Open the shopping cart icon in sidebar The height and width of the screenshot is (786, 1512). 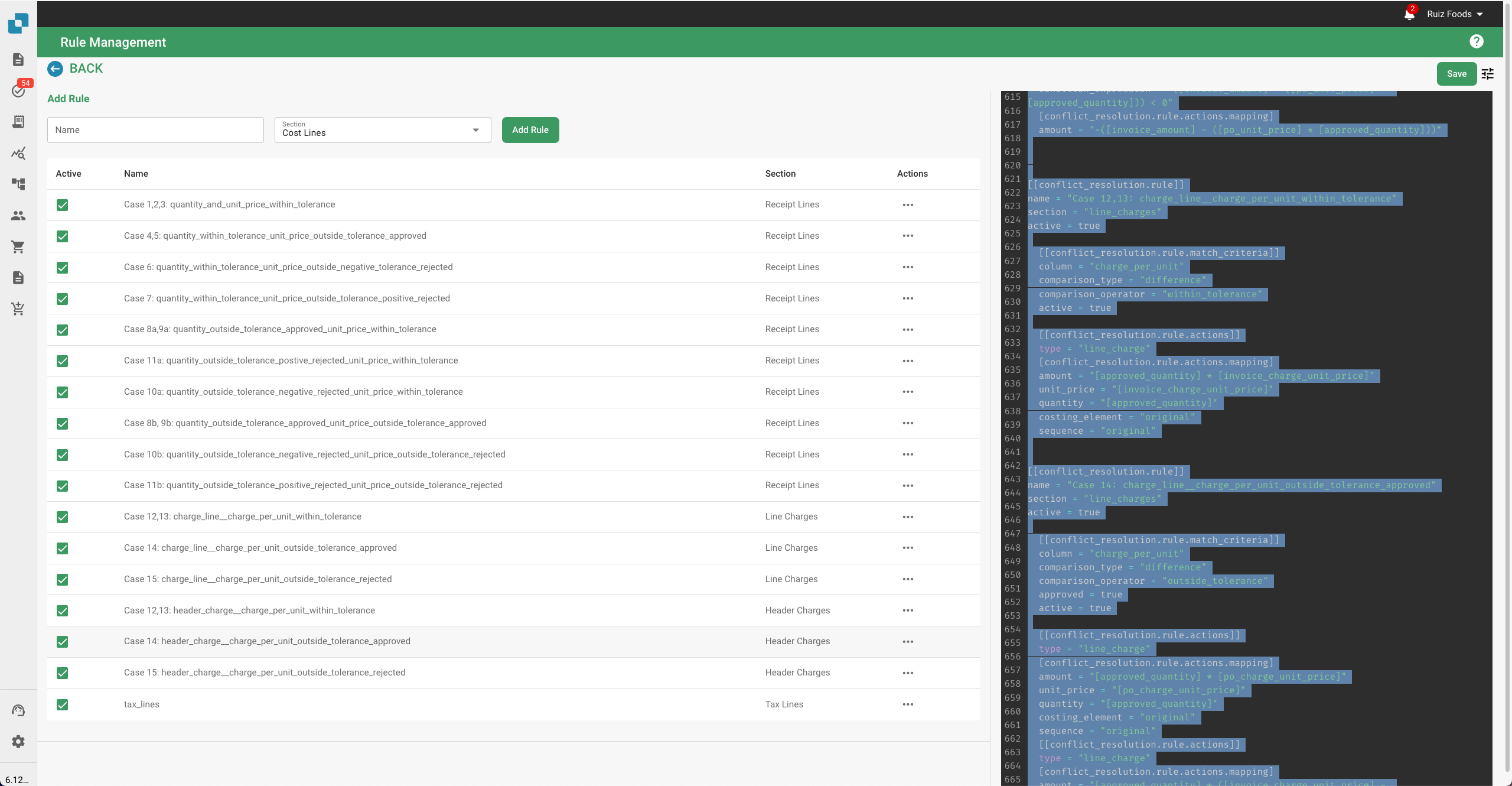(x=18, y=247)
